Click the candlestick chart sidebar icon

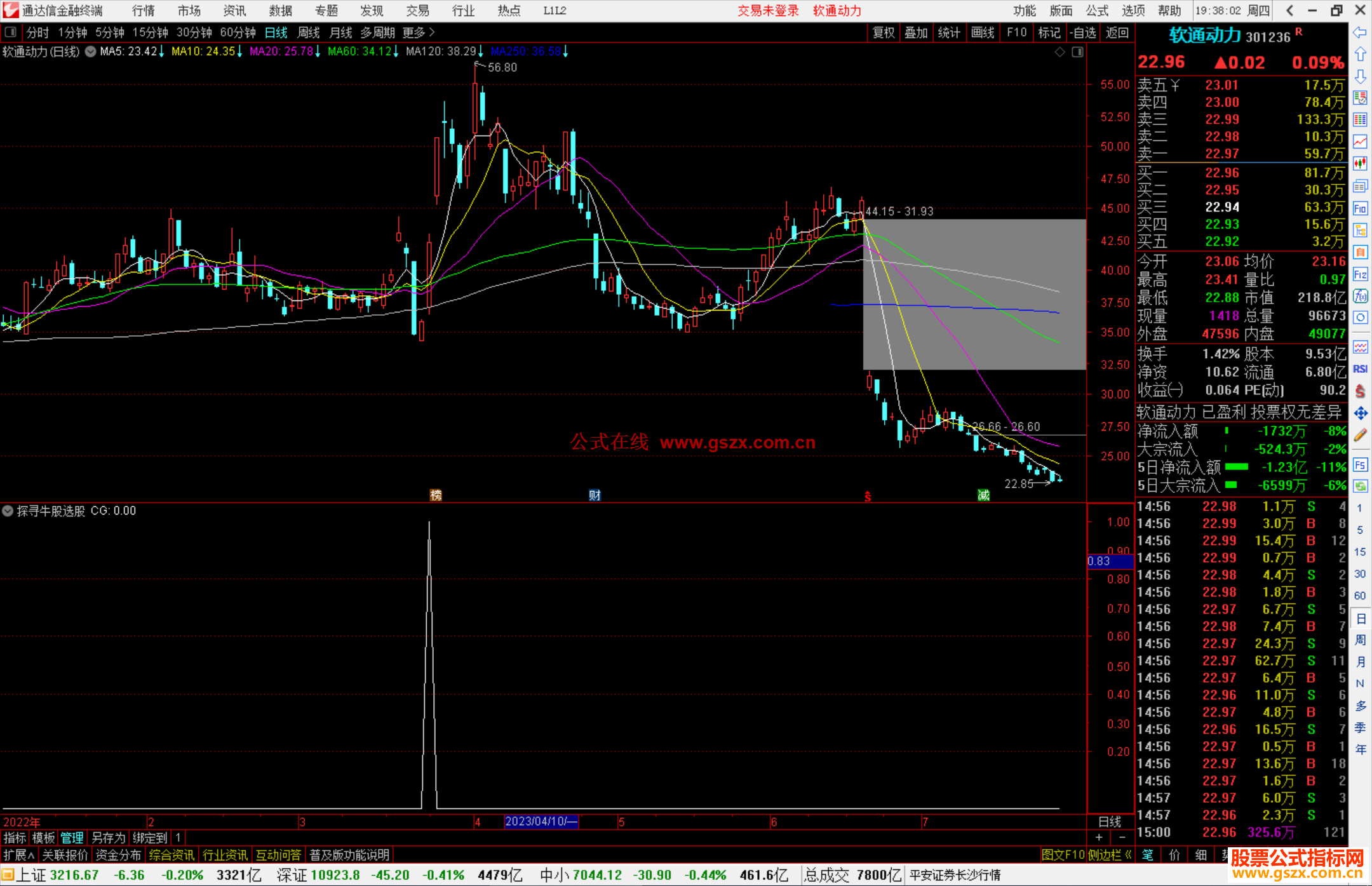click(x=1360, y=163)
